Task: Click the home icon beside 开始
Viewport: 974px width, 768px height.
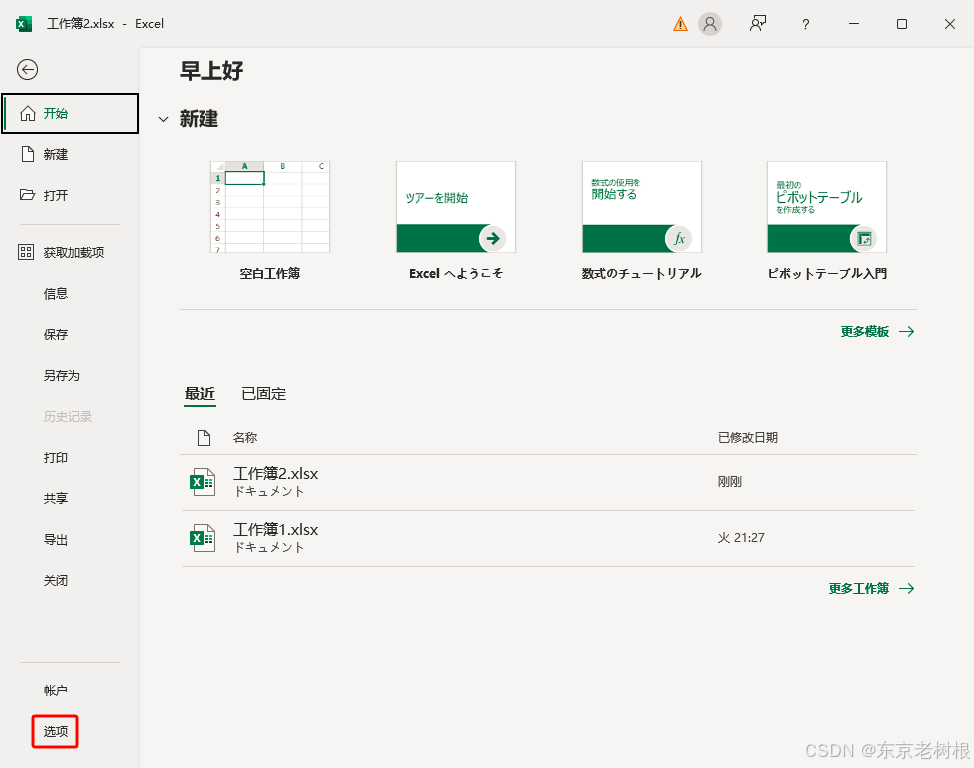Action: [27, 113]
